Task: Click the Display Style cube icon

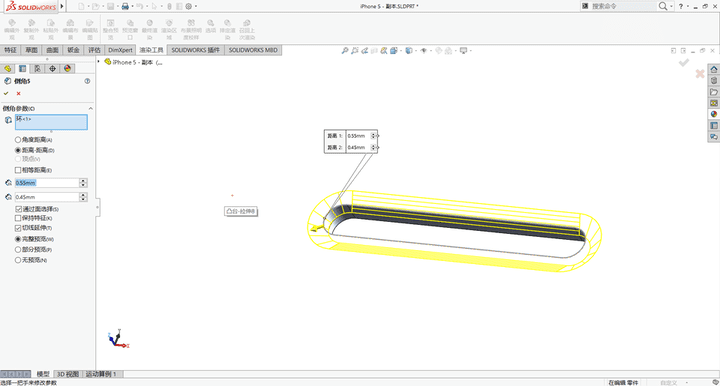Action: (409, 51)
